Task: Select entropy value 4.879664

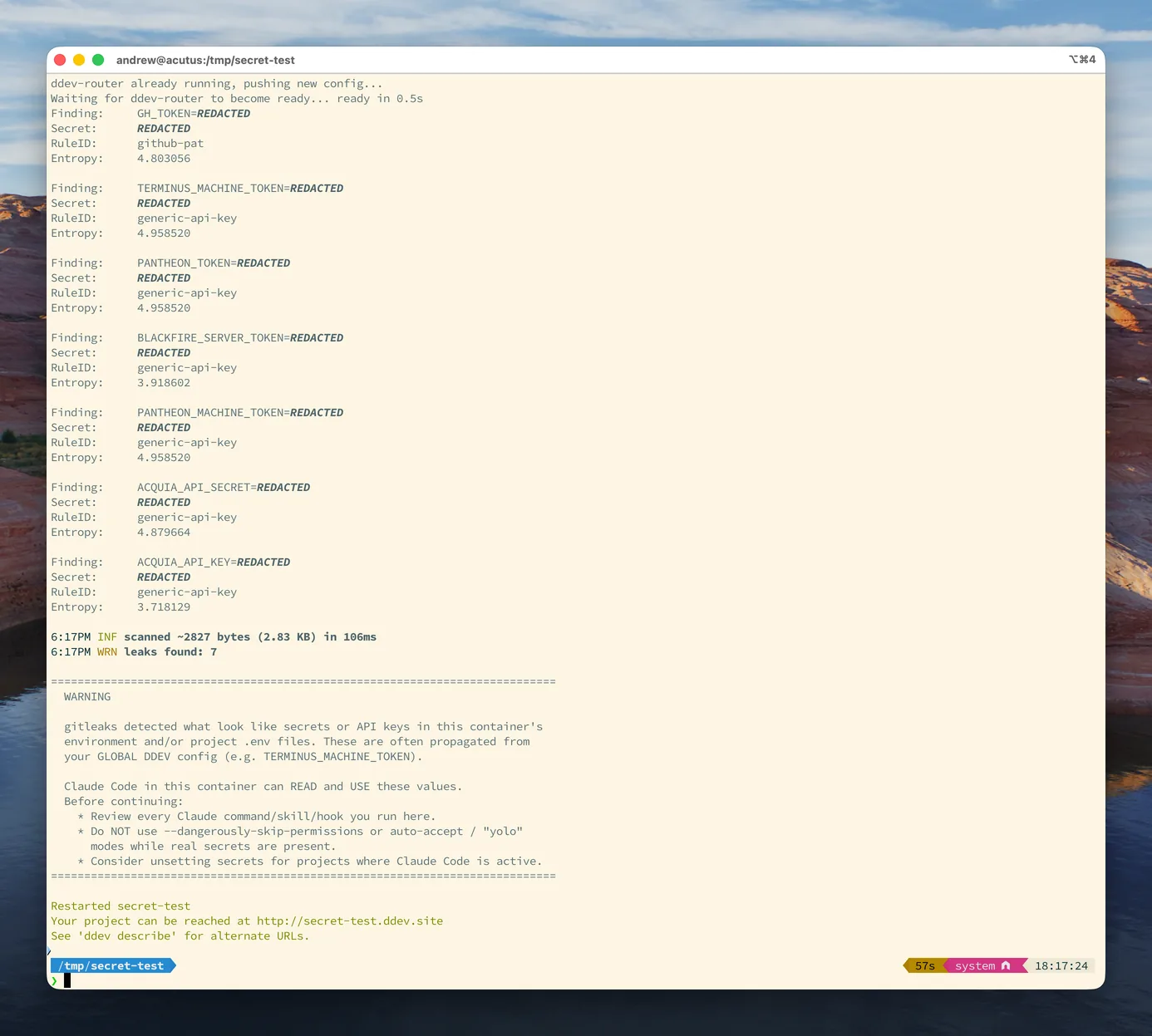Action: click(x=164, y=532)
